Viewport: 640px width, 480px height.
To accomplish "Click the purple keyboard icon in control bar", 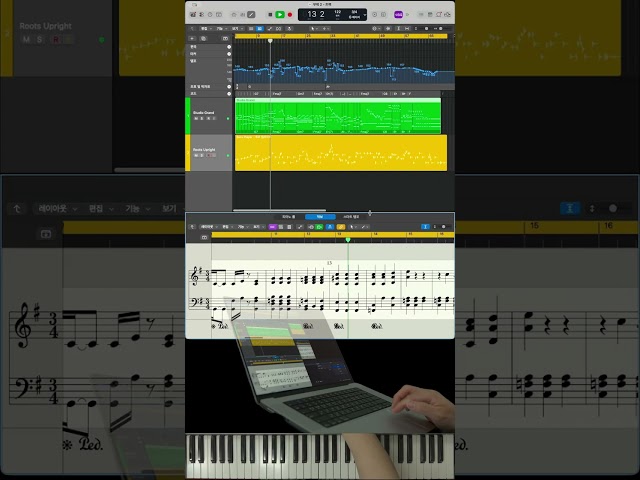I will 398,15.
